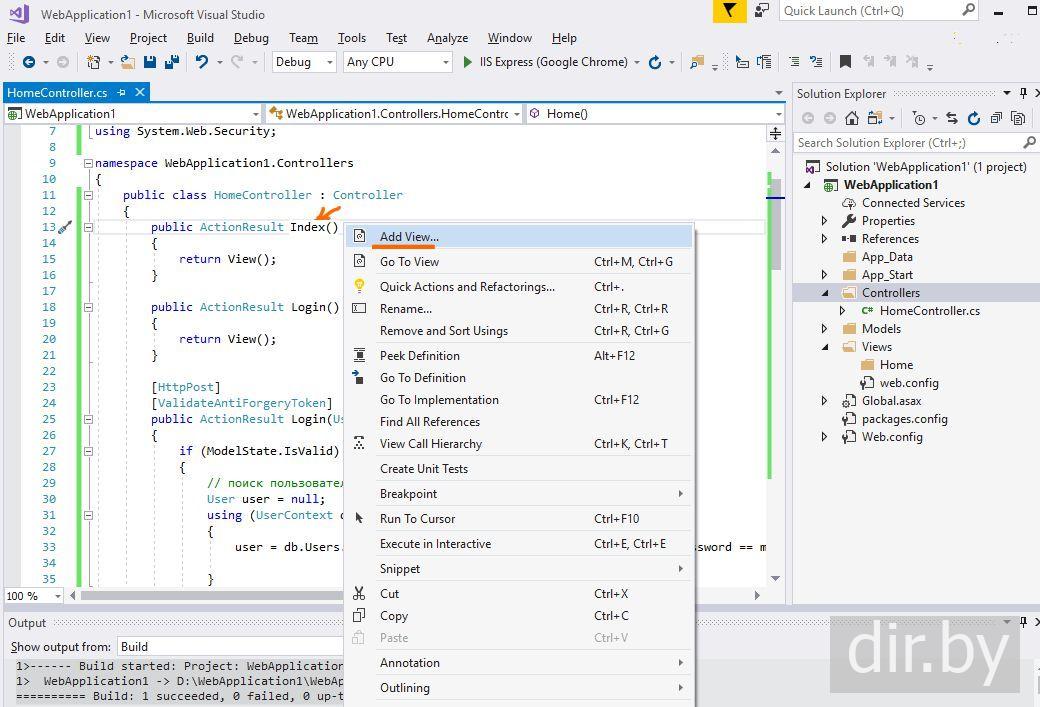
Task: Select Add View... from the context menu
Action: pos(409,237)
